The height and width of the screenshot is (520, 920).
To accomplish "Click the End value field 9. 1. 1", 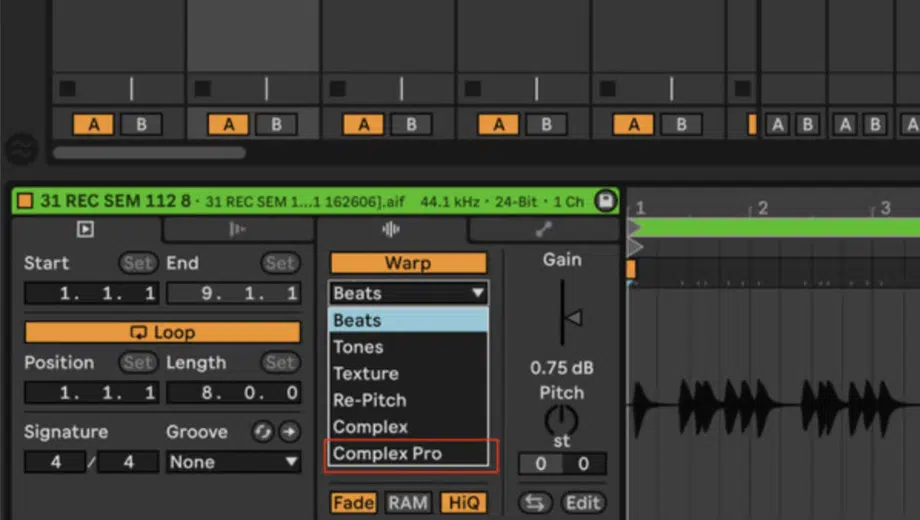I will (x=234, y=293).
